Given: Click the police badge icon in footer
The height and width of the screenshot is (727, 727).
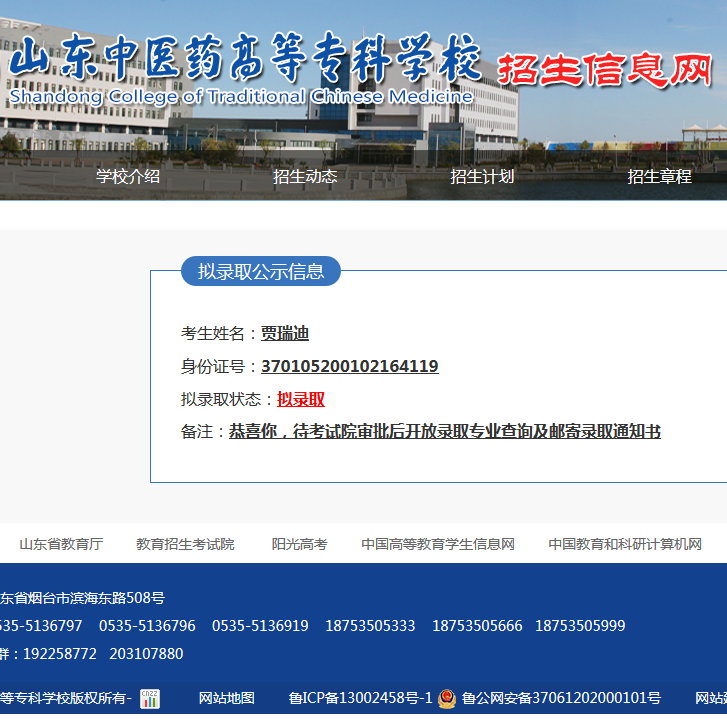Looking at the screenshot, I should click(447, 699).
